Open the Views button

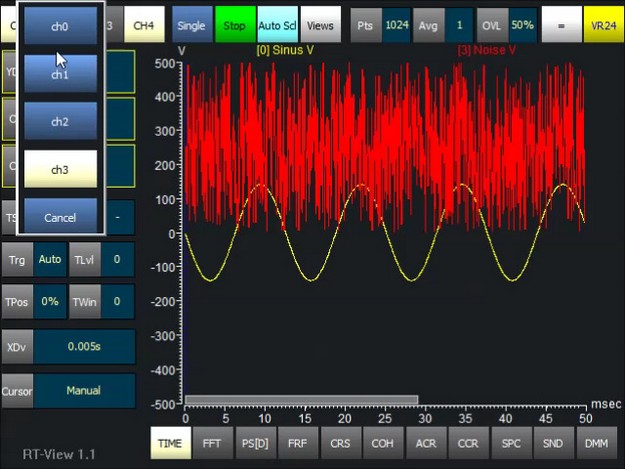(x=320, y=24)
